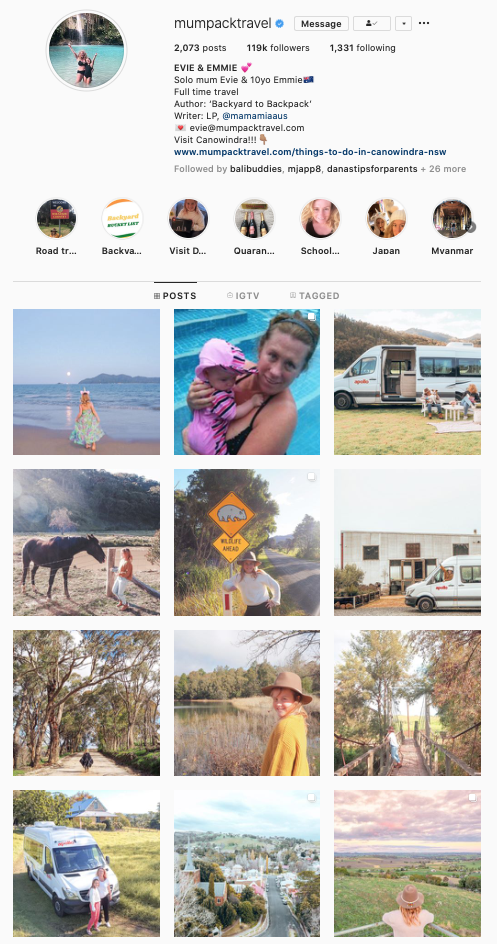Open the wombat wildlife sign post
The width and height of the screenshot is (497, 944).
click(x=247, y=542)
